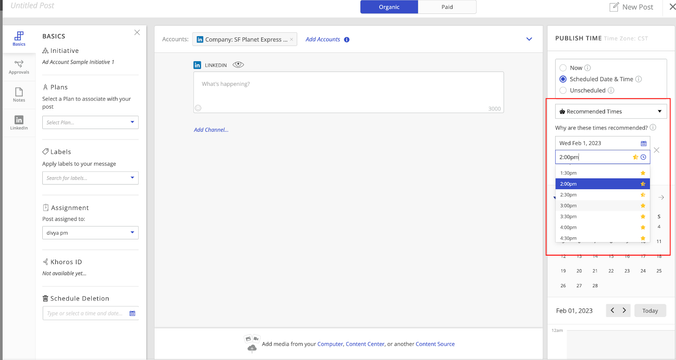This screenshot has width=676, height=360.
Task: Click the Add Channel link
Action: point(211,130)
